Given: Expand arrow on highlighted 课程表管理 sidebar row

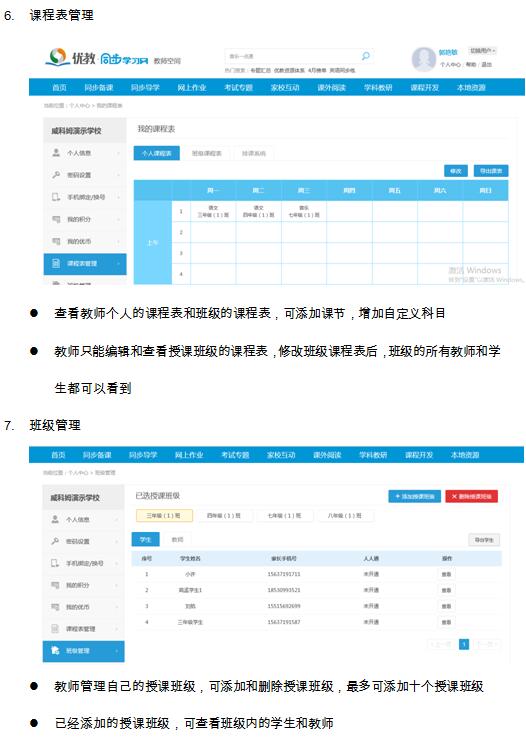Looking at the screenshot, I should tap(118, 264).
